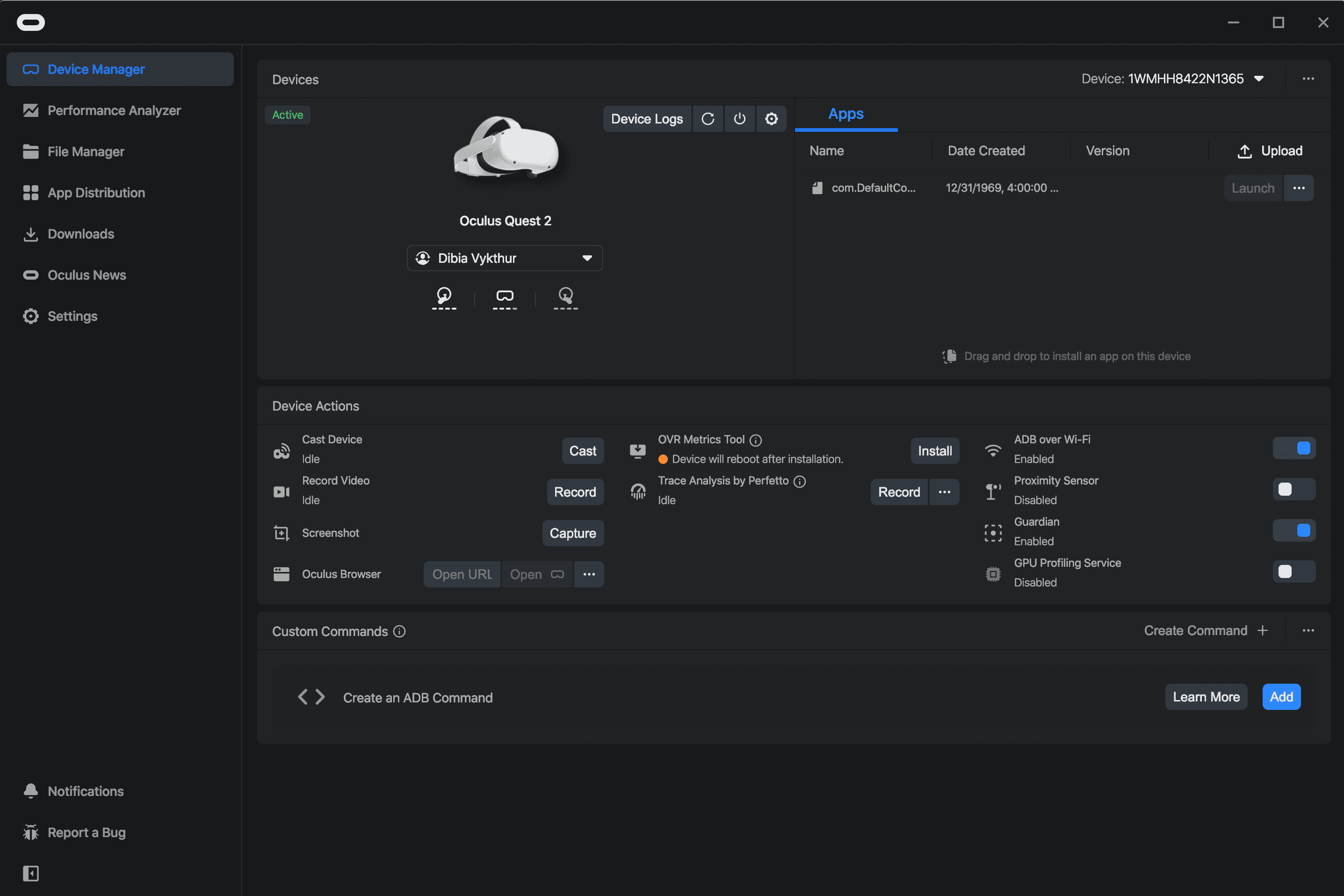Image resolution: width=1344 pixels, height=896 pixels.
Task: Open device settings gear icon
Action: click(772, 119)
